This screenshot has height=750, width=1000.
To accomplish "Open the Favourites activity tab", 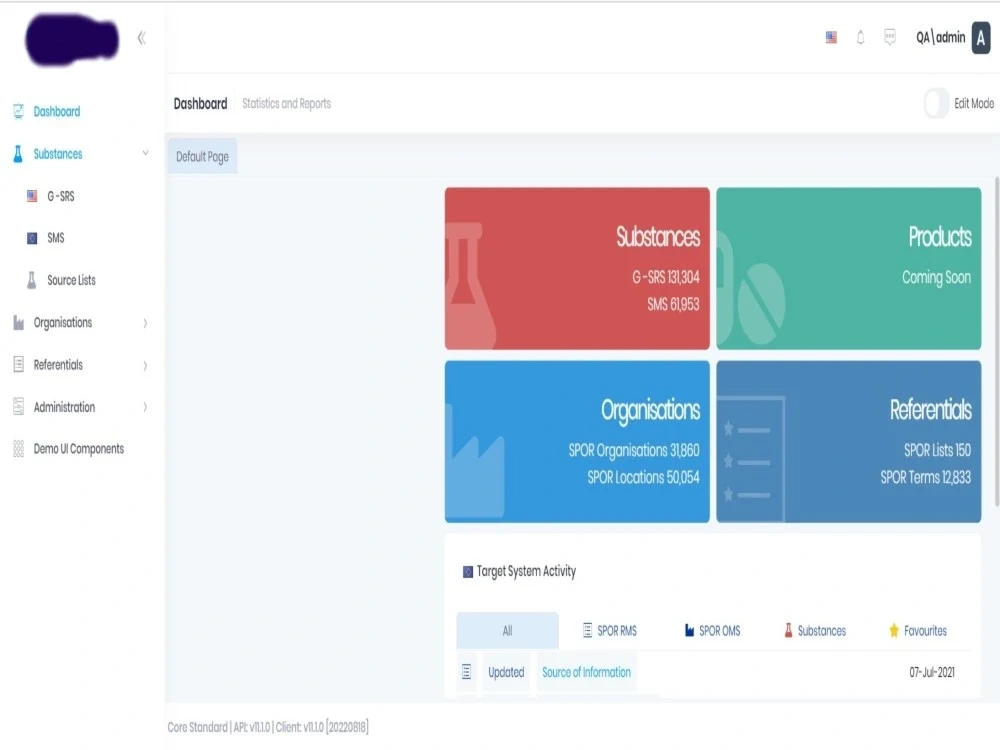I will (x=925, y=630).
